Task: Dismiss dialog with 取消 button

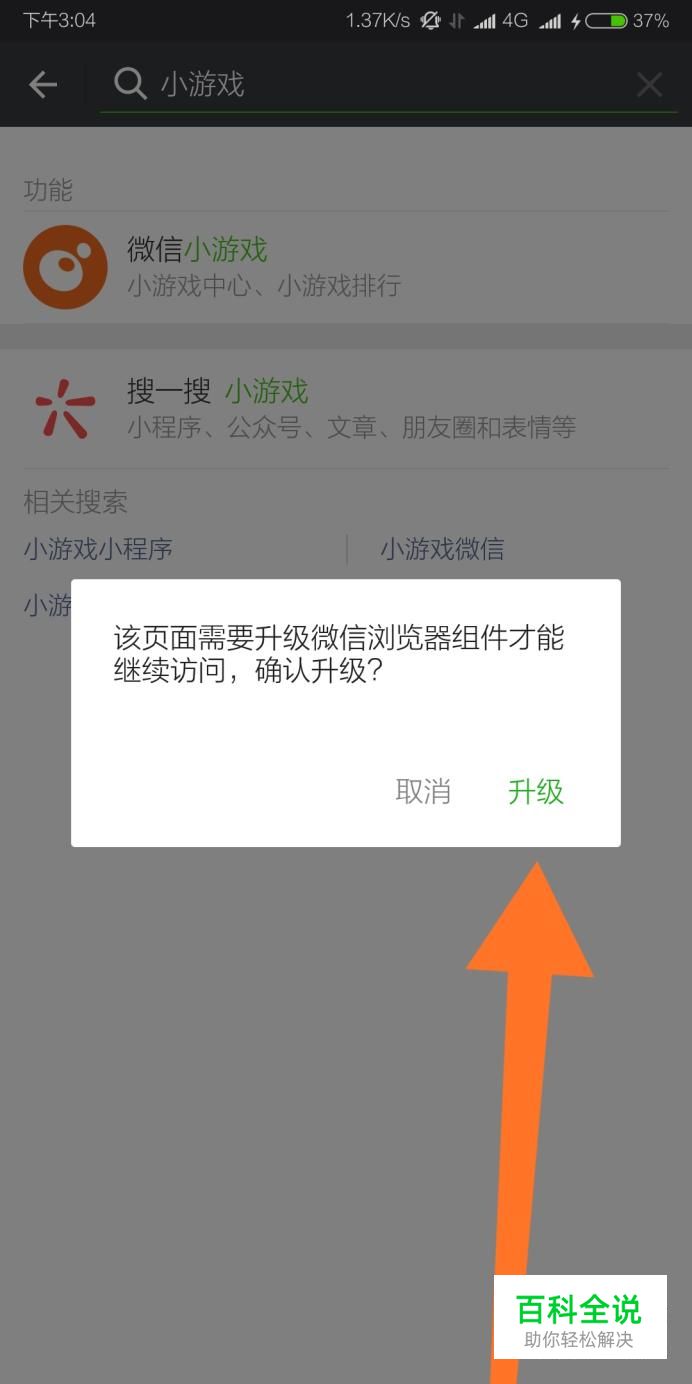Action: tap(423, 792)
